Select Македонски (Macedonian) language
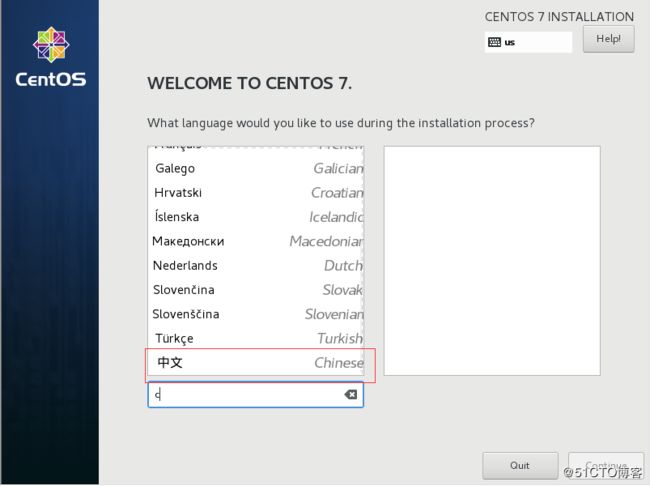The image size is (650, 486). click(x=256, y=241)
